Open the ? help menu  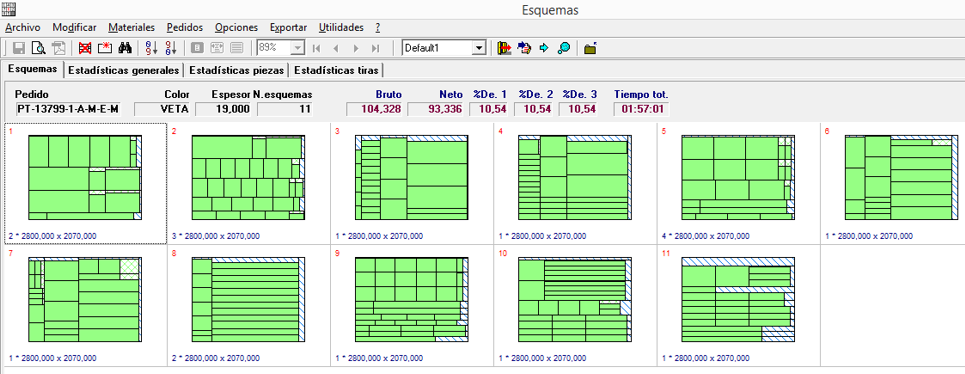377,28
